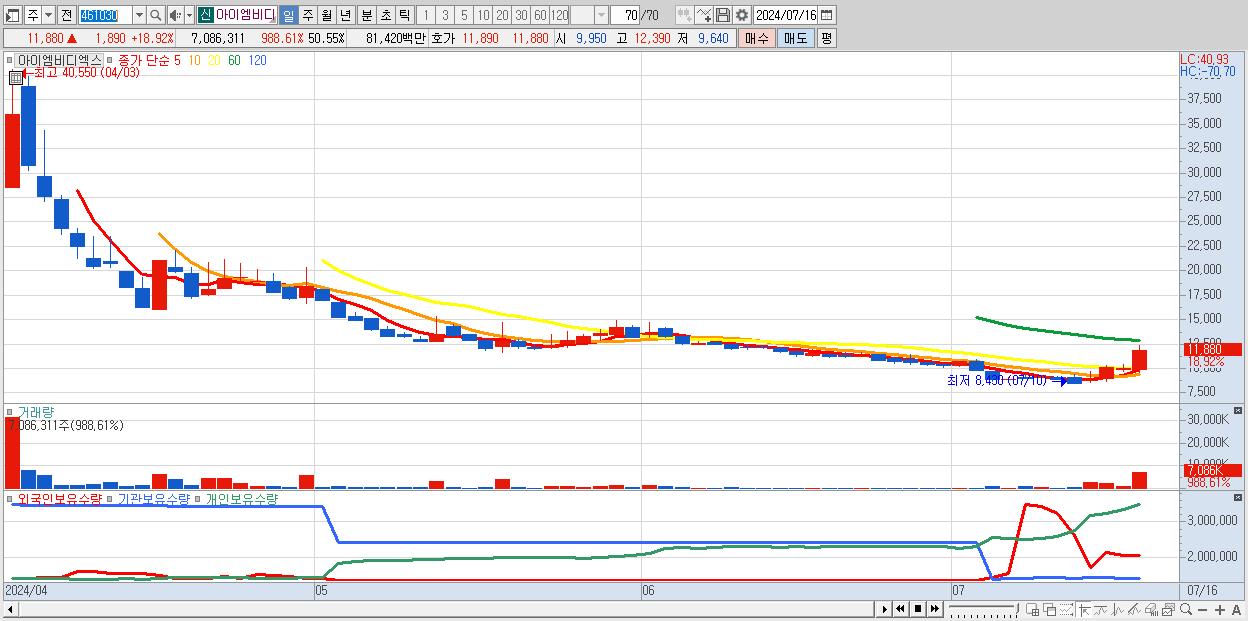Open the chart layout icon at far left of the top toolbar
Screen dimensions: 1248x621
tap(11, 15)
